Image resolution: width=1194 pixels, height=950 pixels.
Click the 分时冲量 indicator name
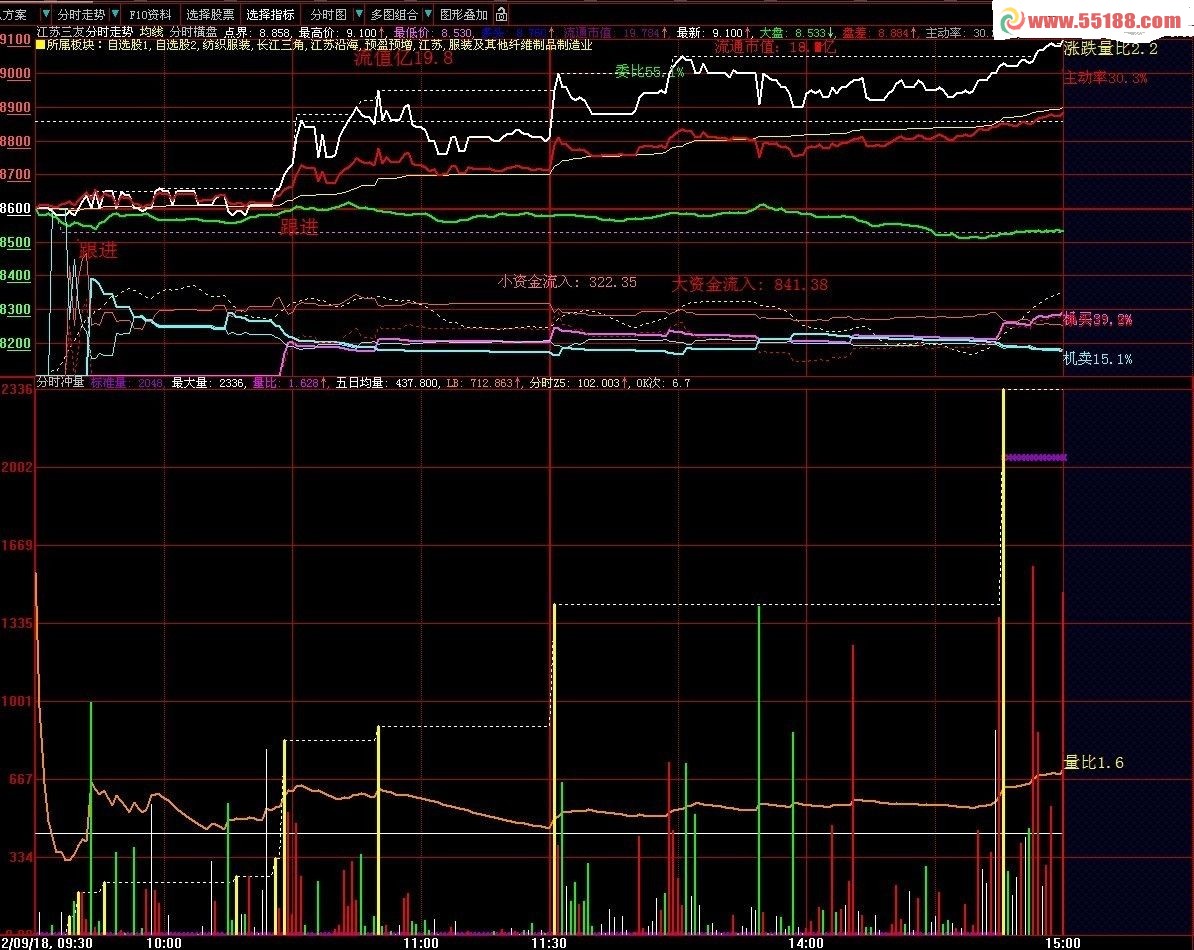[60, 382]
